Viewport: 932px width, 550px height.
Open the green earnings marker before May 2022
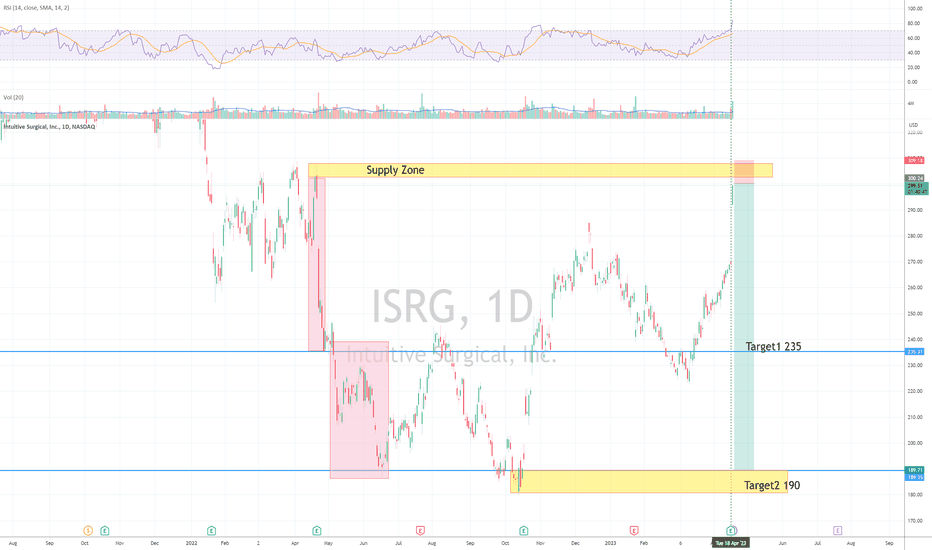(x=317, y=530)
